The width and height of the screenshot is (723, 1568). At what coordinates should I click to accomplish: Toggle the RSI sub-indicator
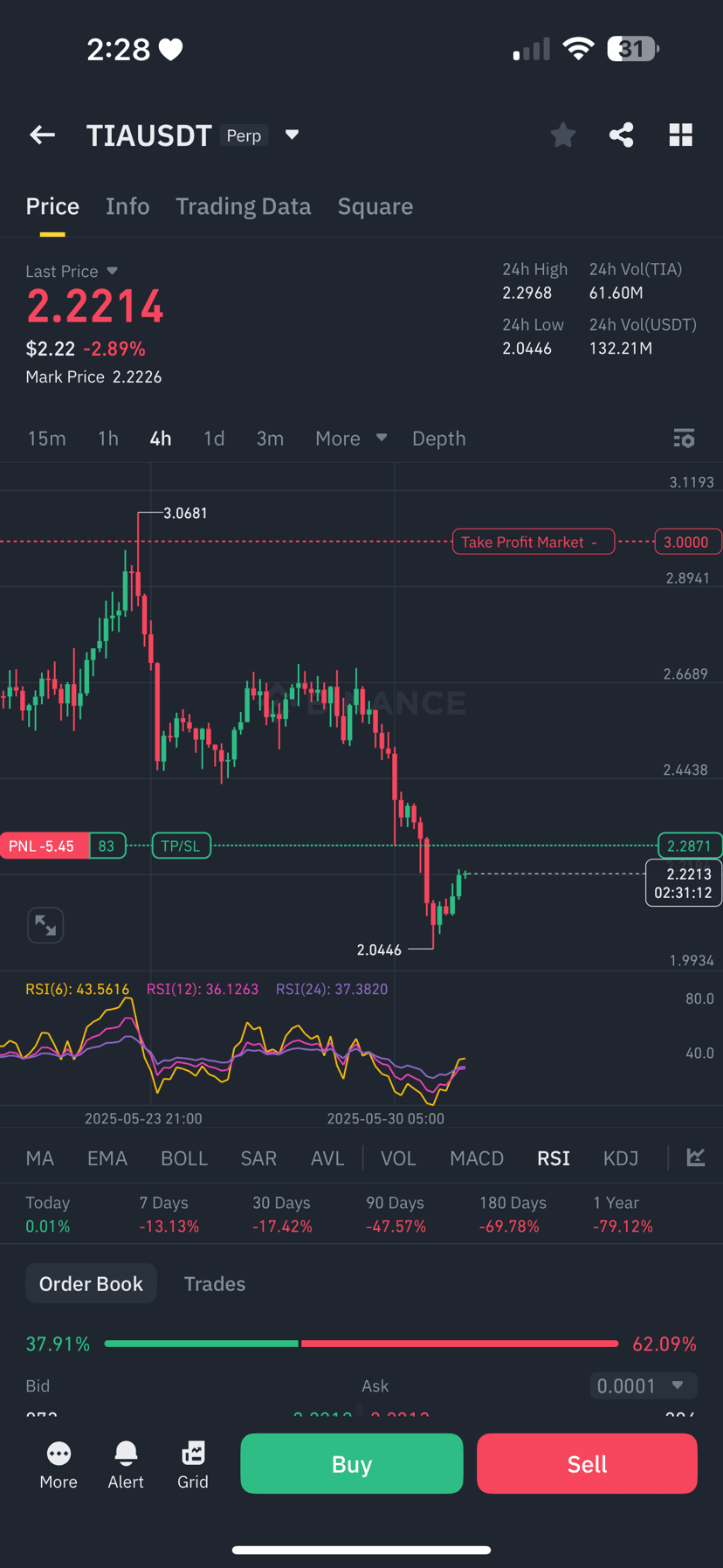pos(554,1158)
